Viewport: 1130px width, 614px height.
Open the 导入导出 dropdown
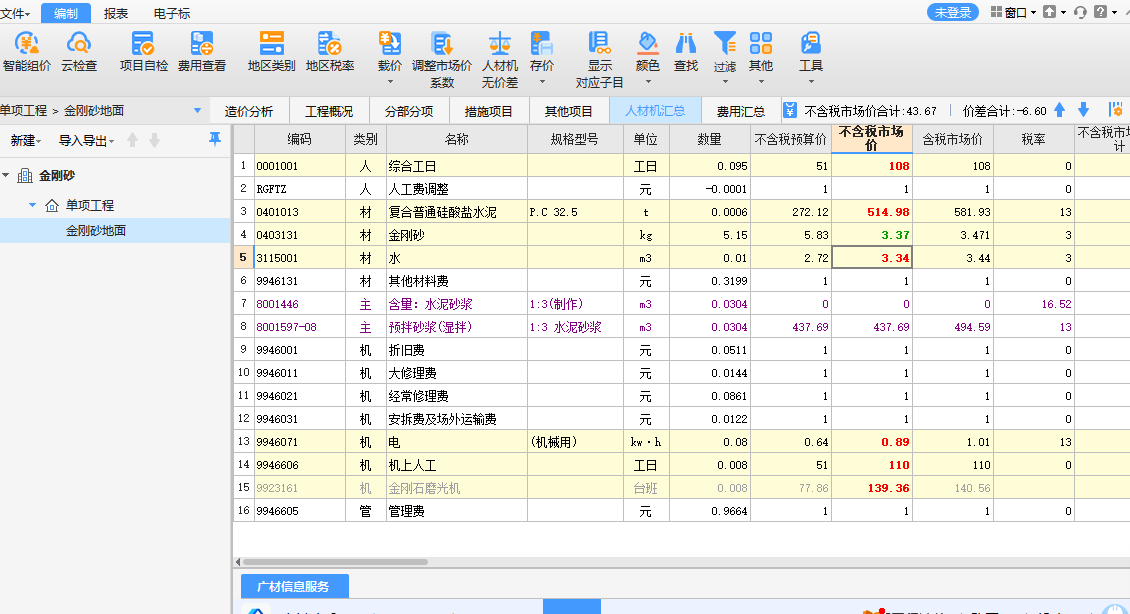(86, 141)
